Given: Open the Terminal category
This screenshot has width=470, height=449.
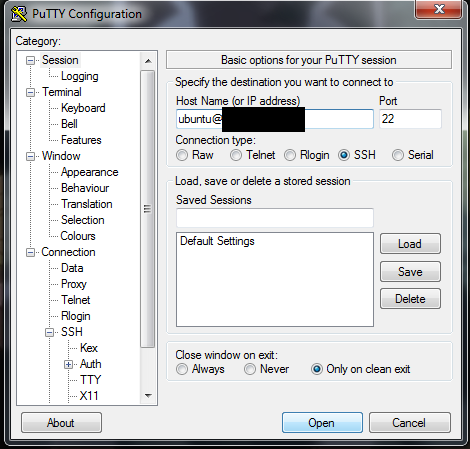Looking at the screenshot, I should pyautogui.click(x=62, y=92).
